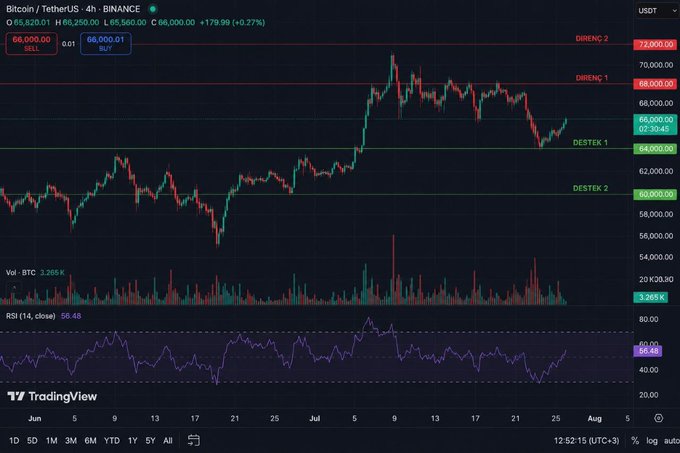Click the DİRENÇ 1 line label
This screenshot has height=453, width=680.
point(592,78)
